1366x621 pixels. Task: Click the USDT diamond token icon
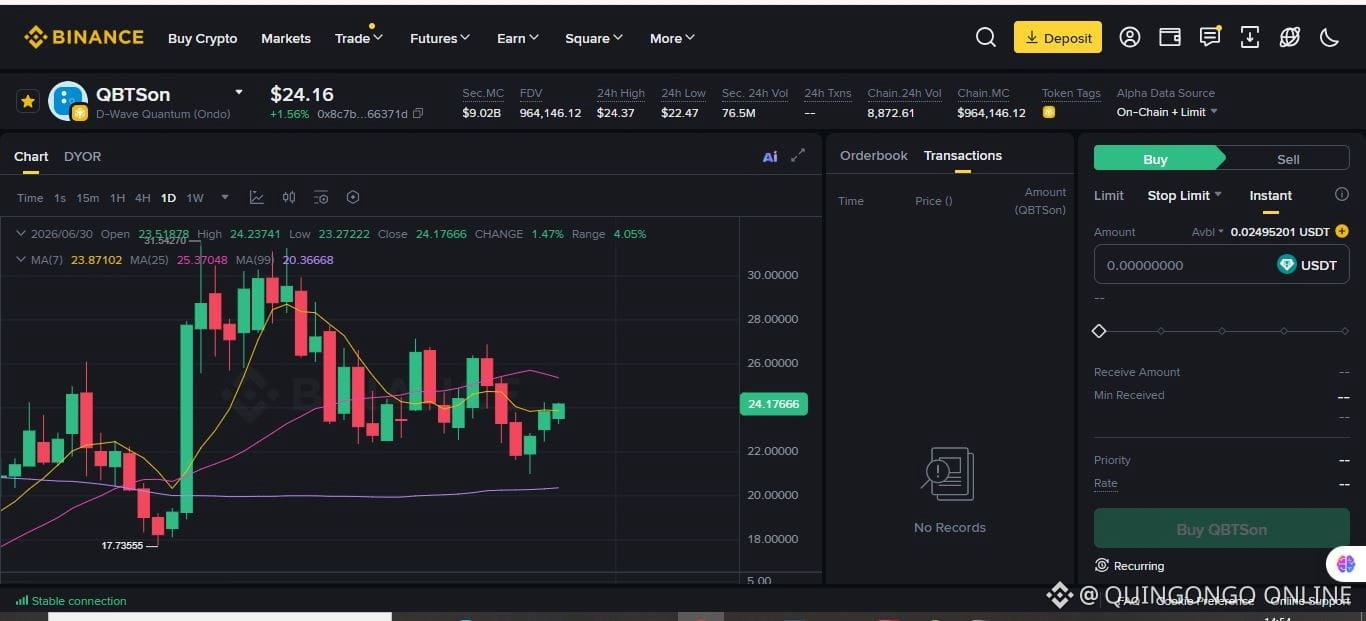pos(1287,265)
